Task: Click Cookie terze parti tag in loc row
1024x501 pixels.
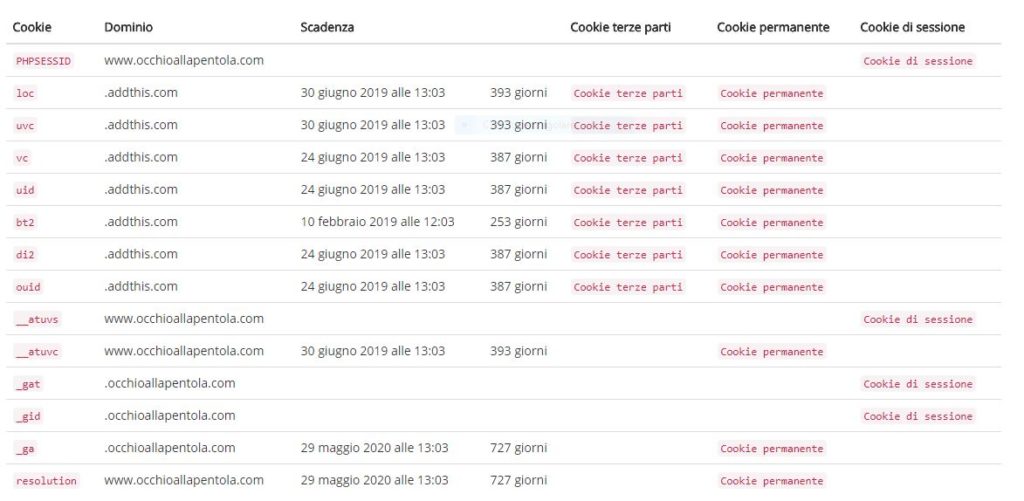Action: pos(628,93)
